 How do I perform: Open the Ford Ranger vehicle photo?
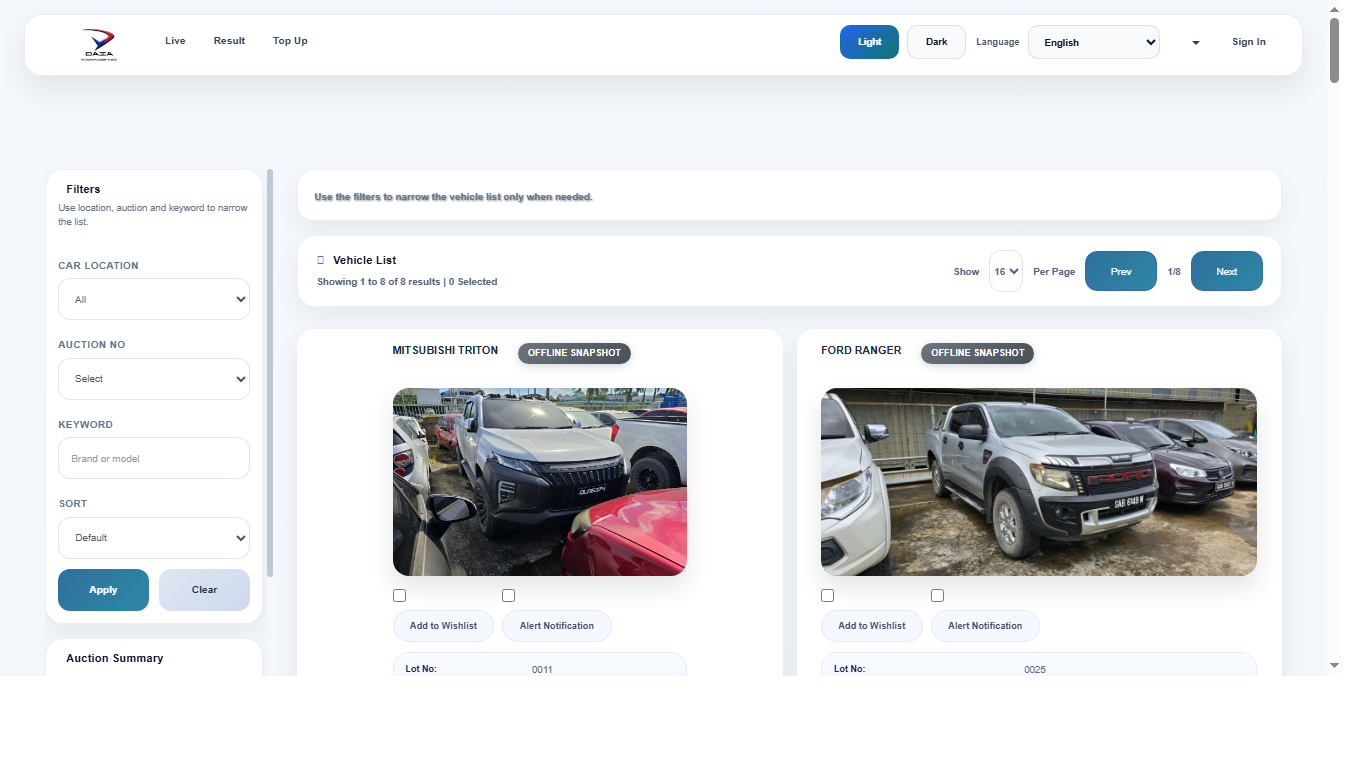(x=1039, y=482)
